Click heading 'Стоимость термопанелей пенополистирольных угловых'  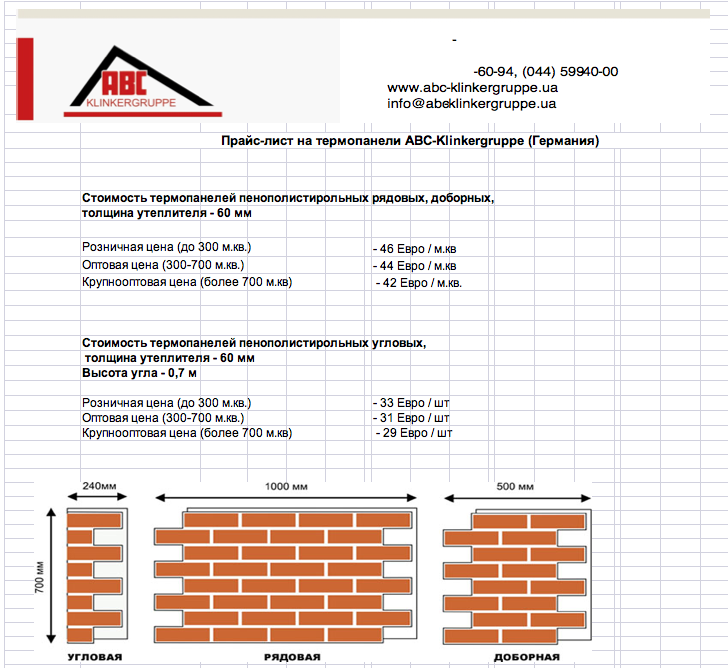click(x=254, y=343)
